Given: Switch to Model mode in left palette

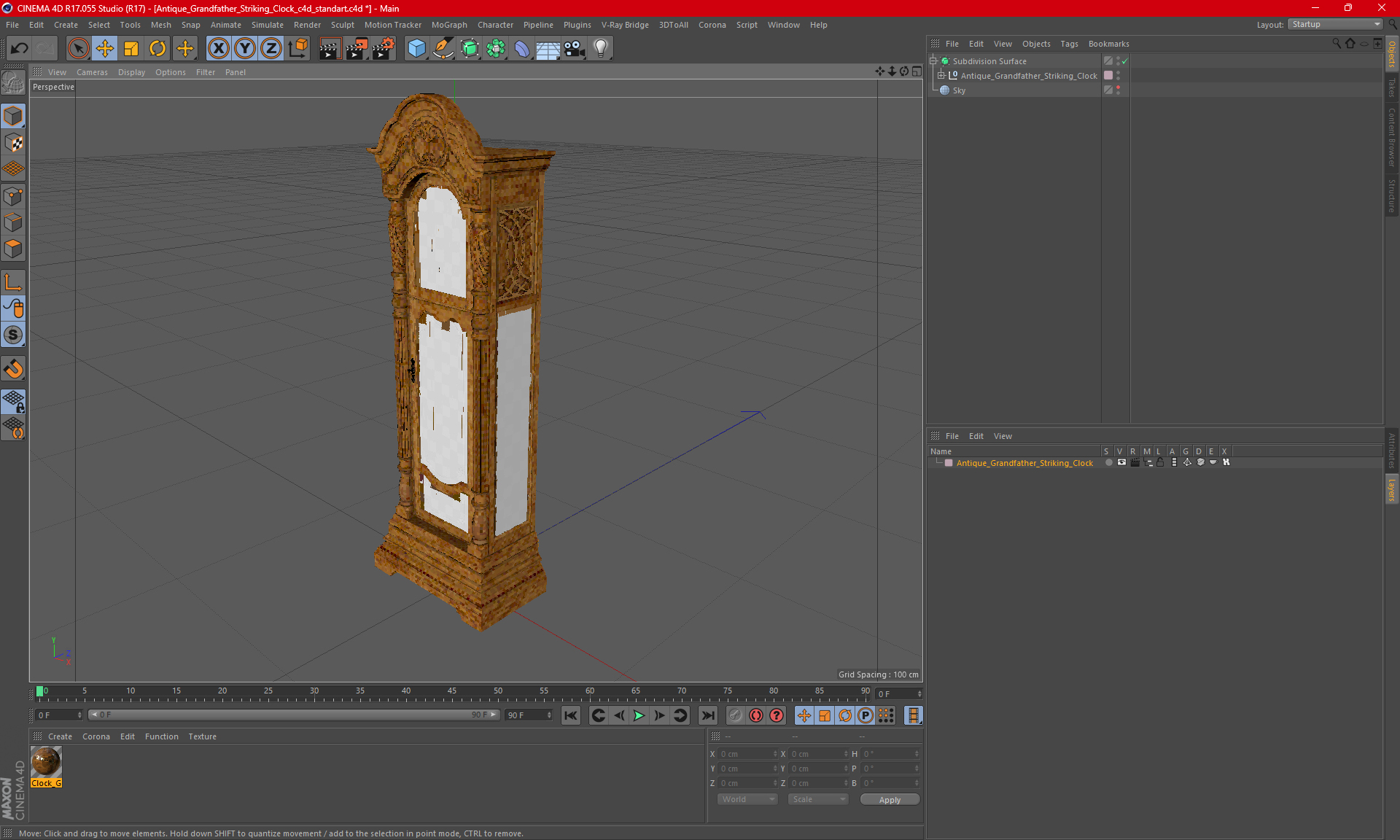Looking at the screenshot, I should (x=13, y=117).
